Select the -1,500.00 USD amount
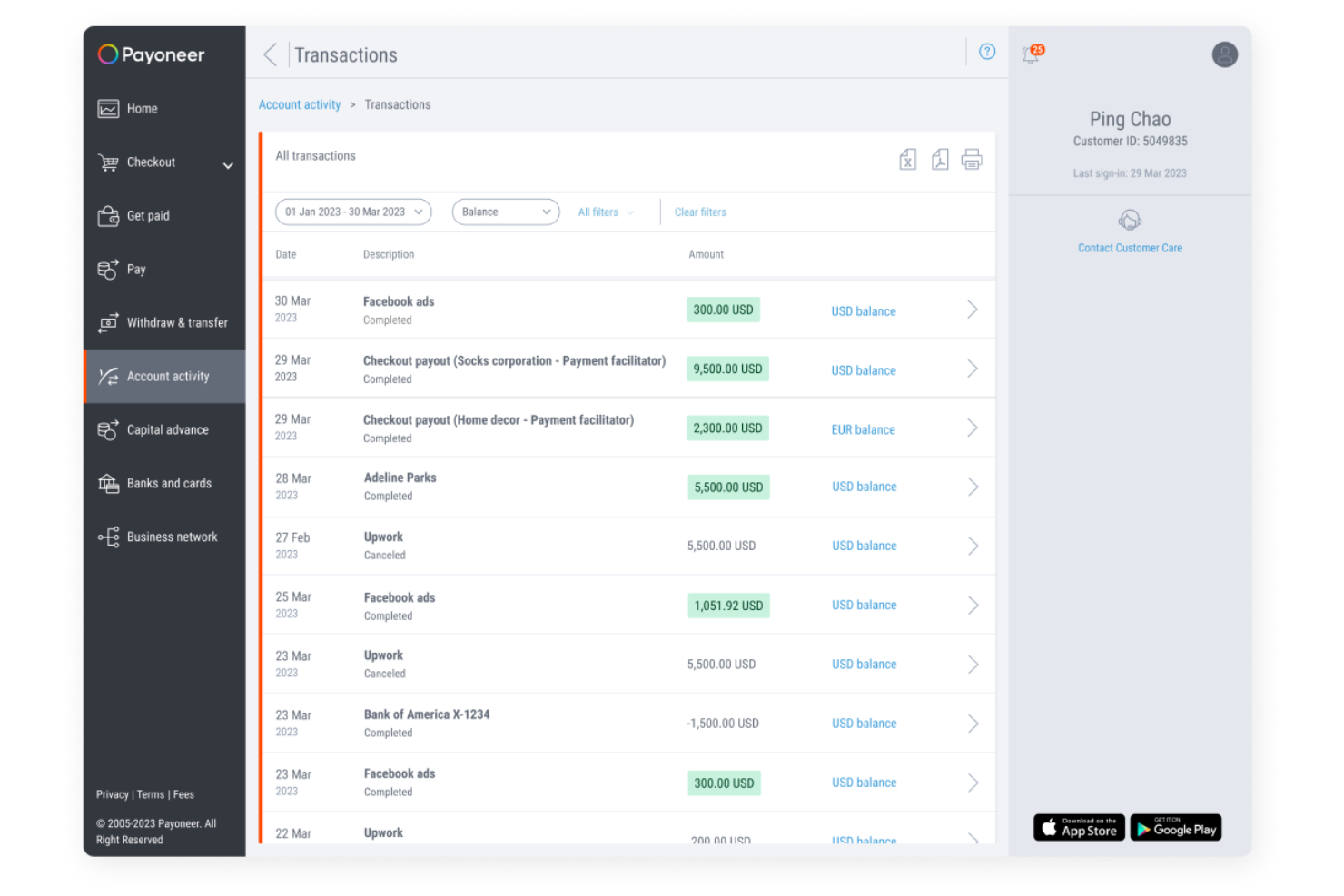The height and width of the screenshot is (896, 1344). pos(723,724)
